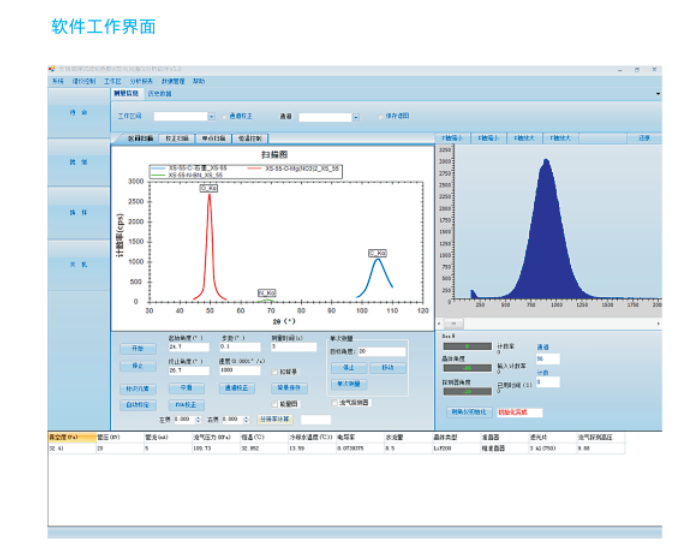This screenshot has width=700, height=551.
Task: Click the 还原 button above spectrum chart
Action: tap(644, 138)
